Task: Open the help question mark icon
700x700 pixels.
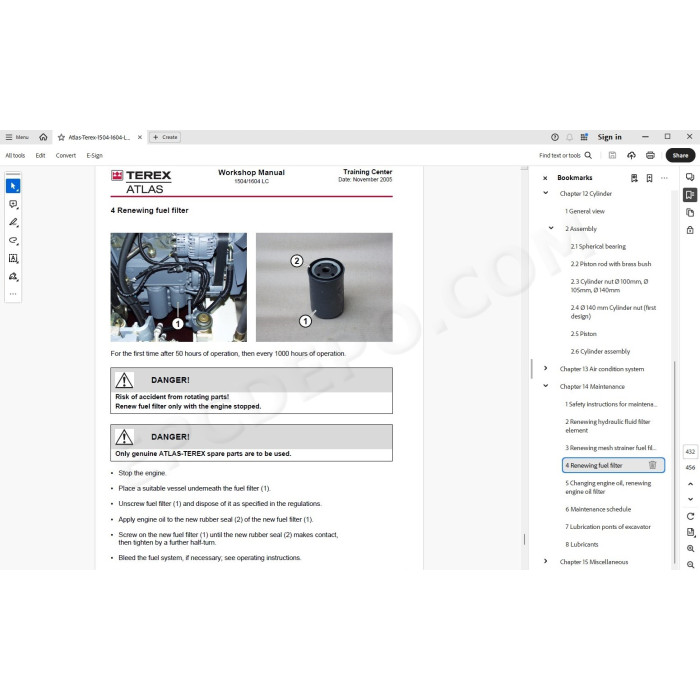Action: click(x=555, y=137)
